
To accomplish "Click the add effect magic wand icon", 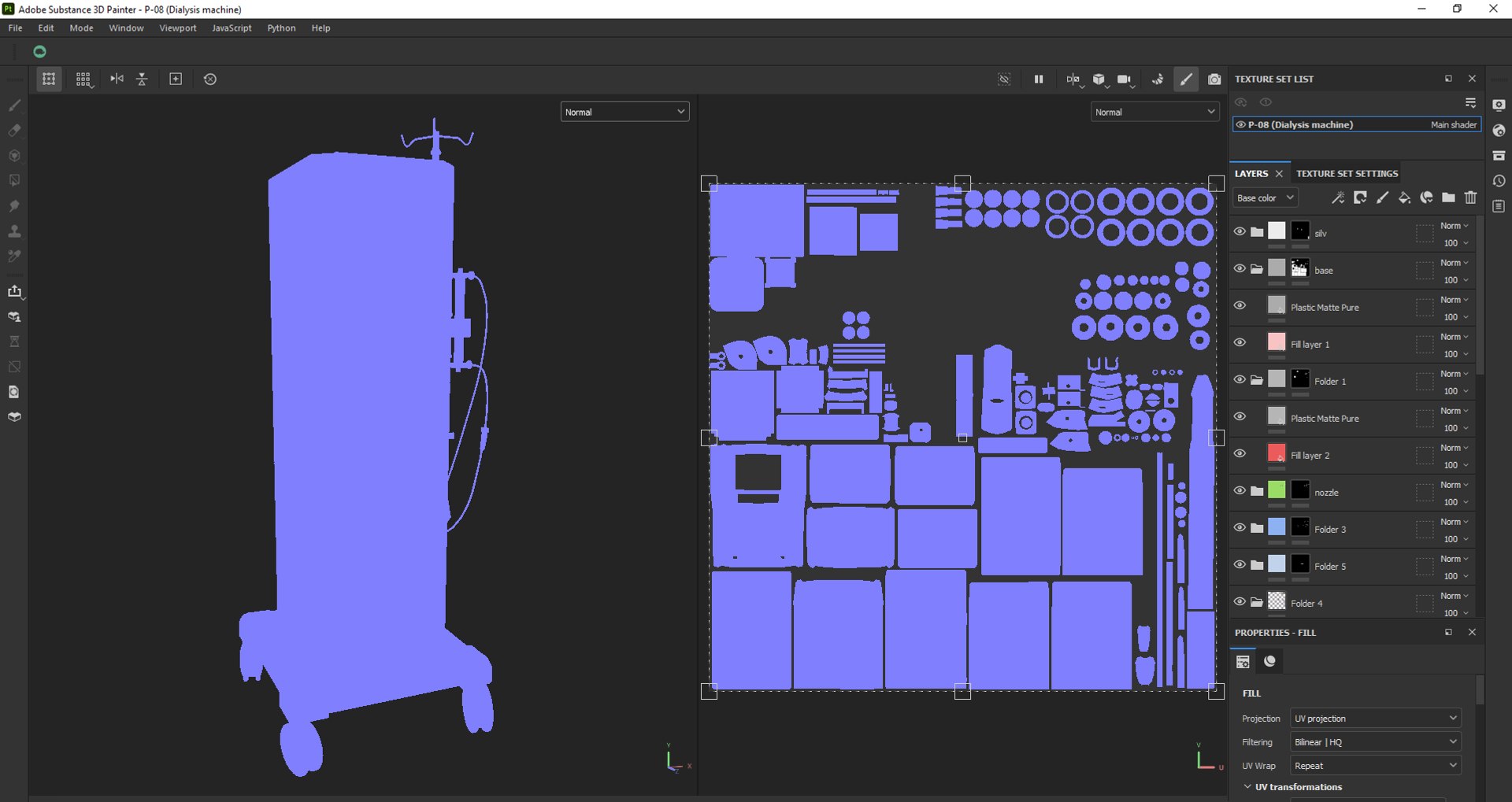I will pyautogui.click(x=1338, y=198).
